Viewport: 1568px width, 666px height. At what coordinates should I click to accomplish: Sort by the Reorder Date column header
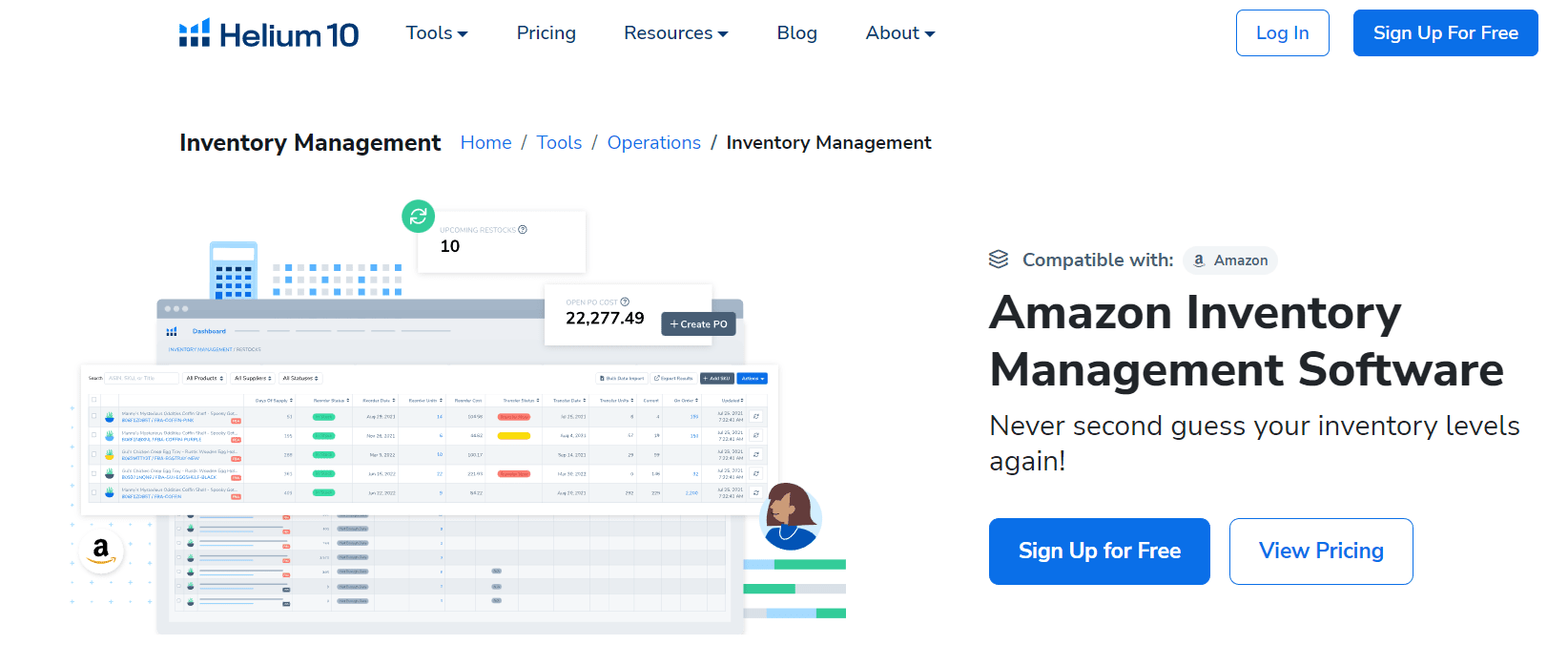coord(379,401)
